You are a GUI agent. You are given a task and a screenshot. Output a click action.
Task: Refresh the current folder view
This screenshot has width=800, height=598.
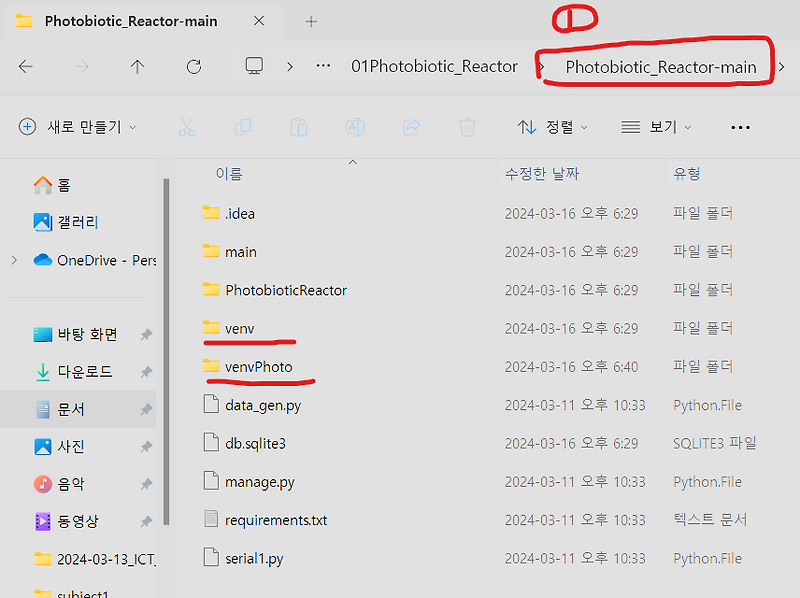pyautogui.click(x=194, y=66)
